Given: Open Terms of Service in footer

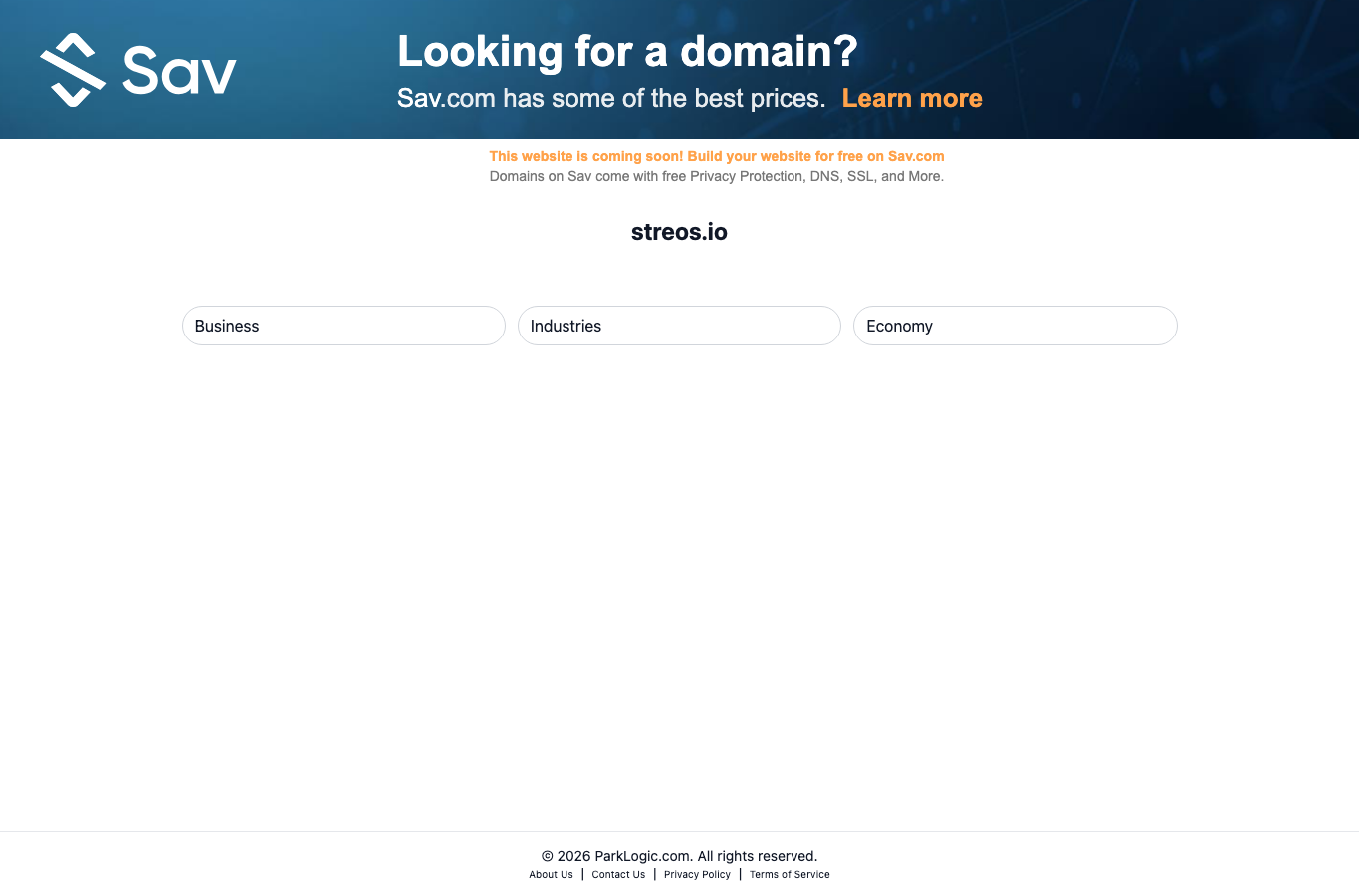Looking at the screenshot, I should pos(790,875).
